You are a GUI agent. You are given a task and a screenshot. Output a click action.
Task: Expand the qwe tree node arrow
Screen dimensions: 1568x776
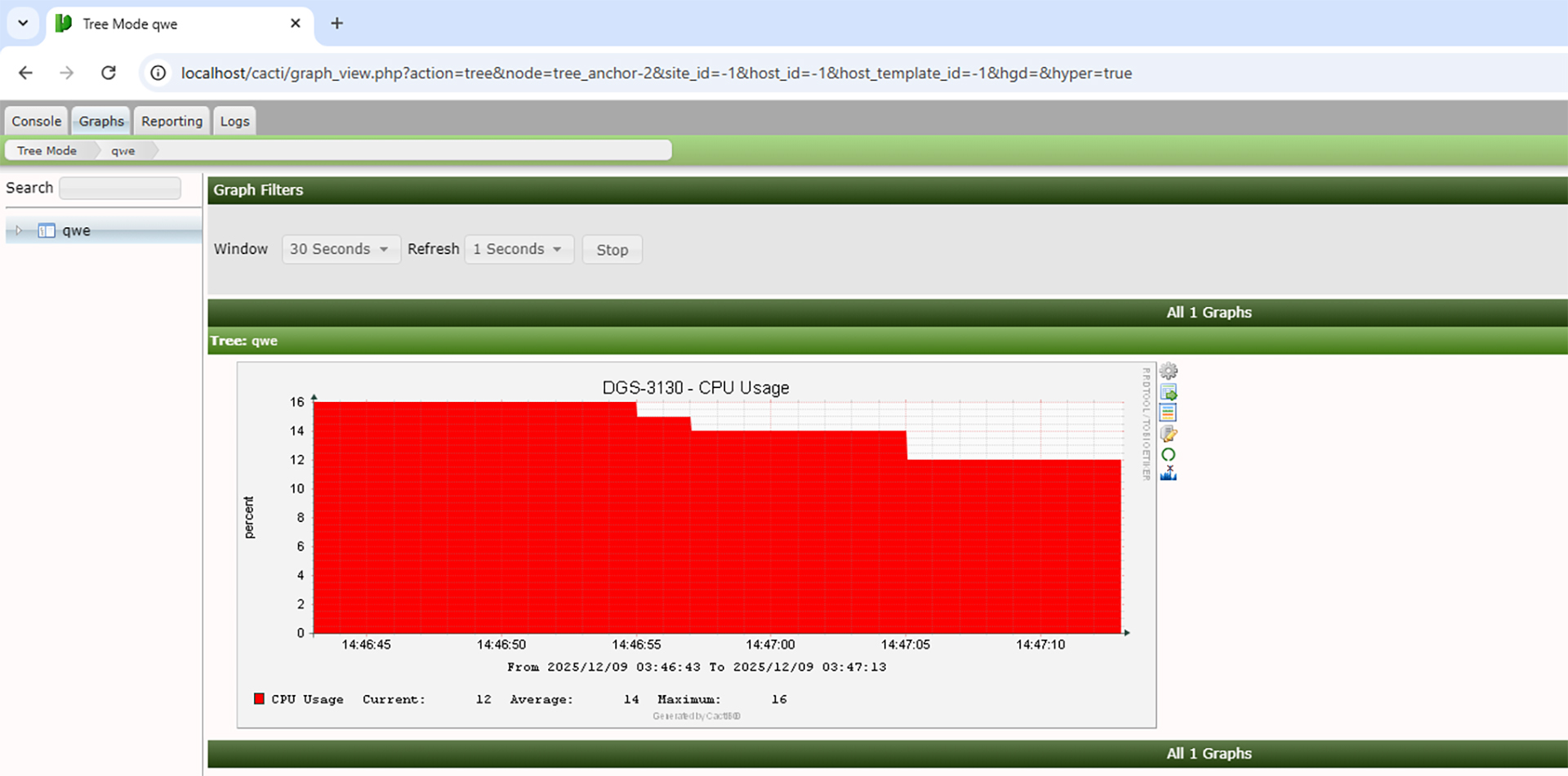pyautogui.click(x=19, y=230)
